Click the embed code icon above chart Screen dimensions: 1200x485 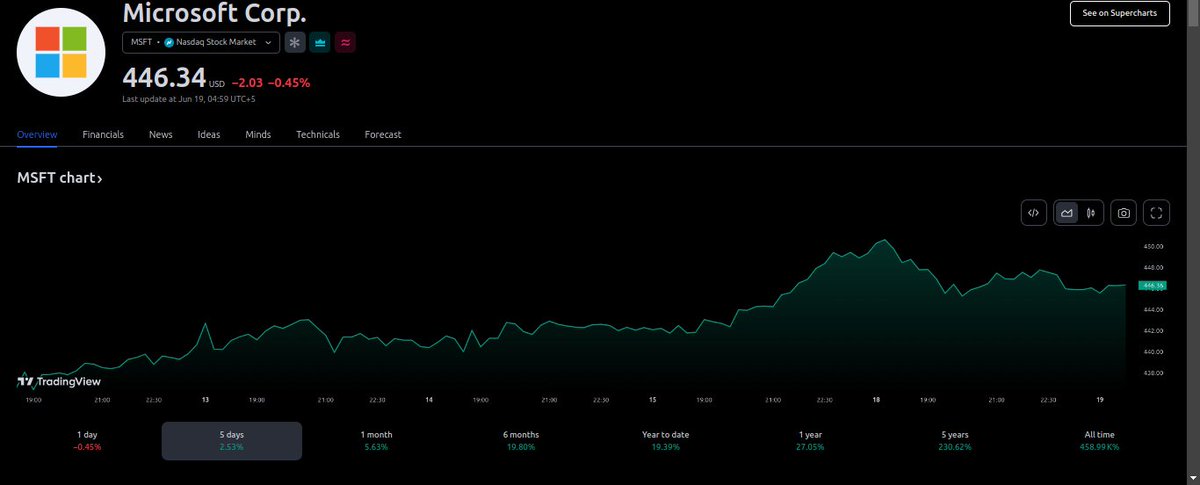1034,212
